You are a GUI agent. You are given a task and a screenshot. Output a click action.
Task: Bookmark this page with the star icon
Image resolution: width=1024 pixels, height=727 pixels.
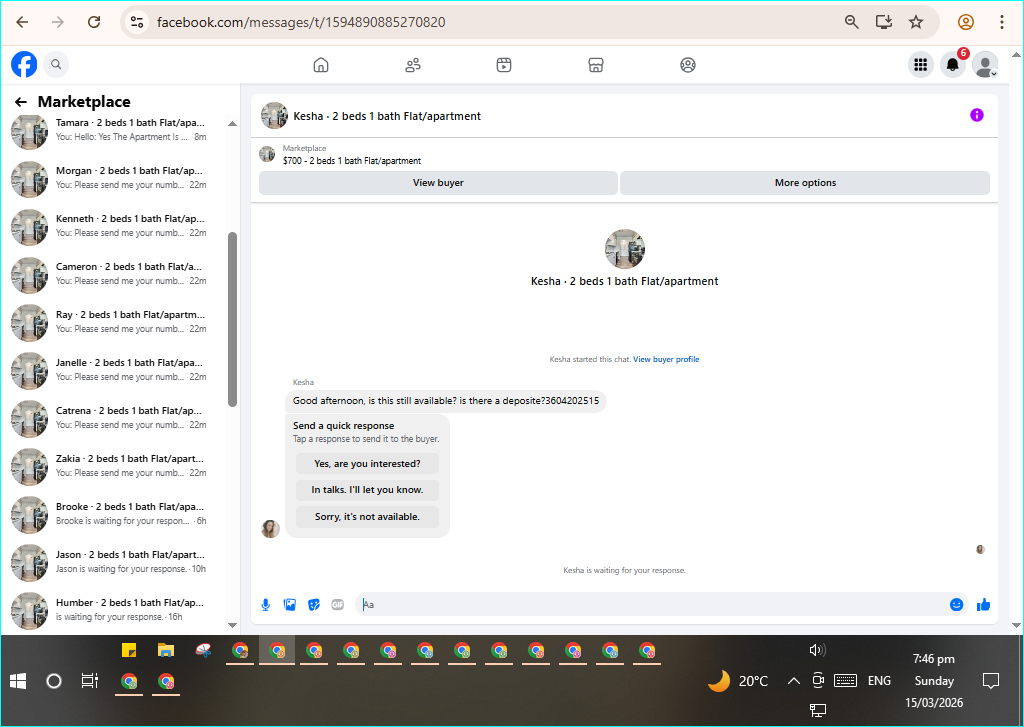[x=916, y=22]
